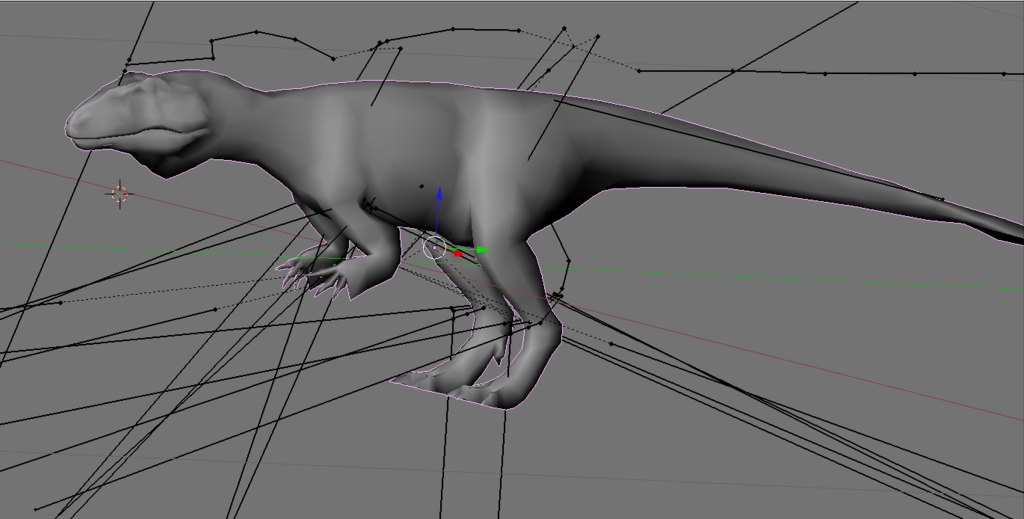Click the red X-axis manipulator handle
This screenshot has height=519, width=1024.
pyautogui.click(x=458, y=253)
